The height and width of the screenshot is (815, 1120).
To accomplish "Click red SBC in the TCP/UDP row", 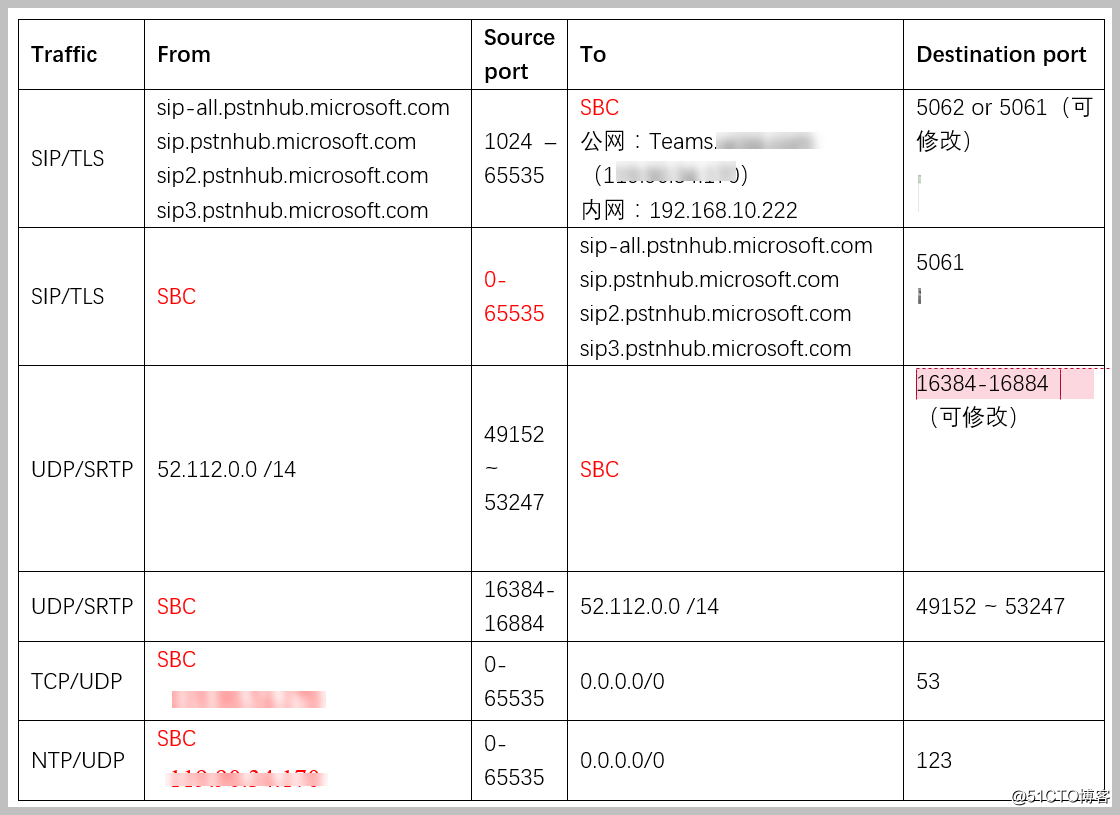I will pos(176,659).
